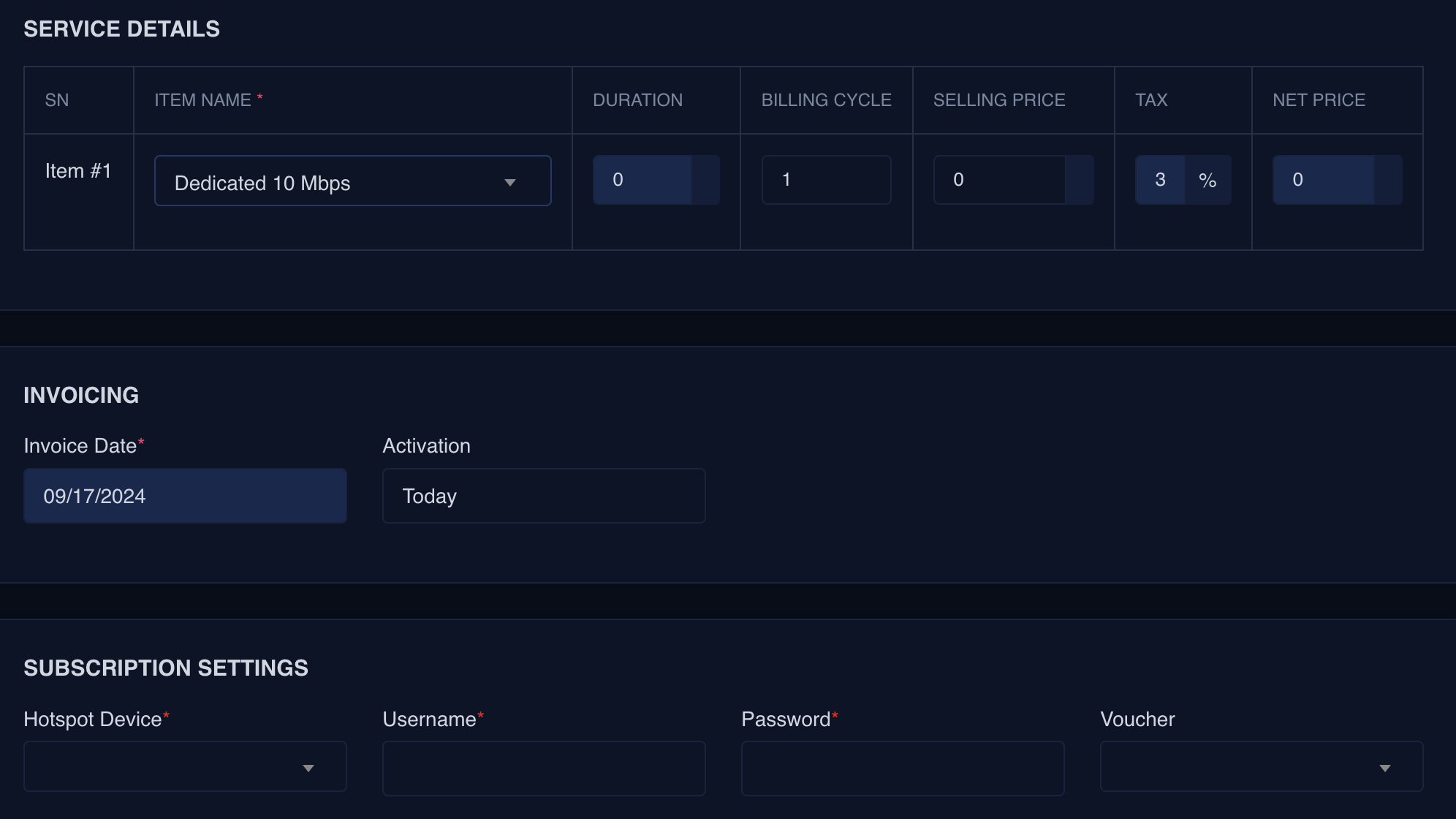Expand the Voucher selector
1456x819 pixels.
click(x=1243, y=767)
